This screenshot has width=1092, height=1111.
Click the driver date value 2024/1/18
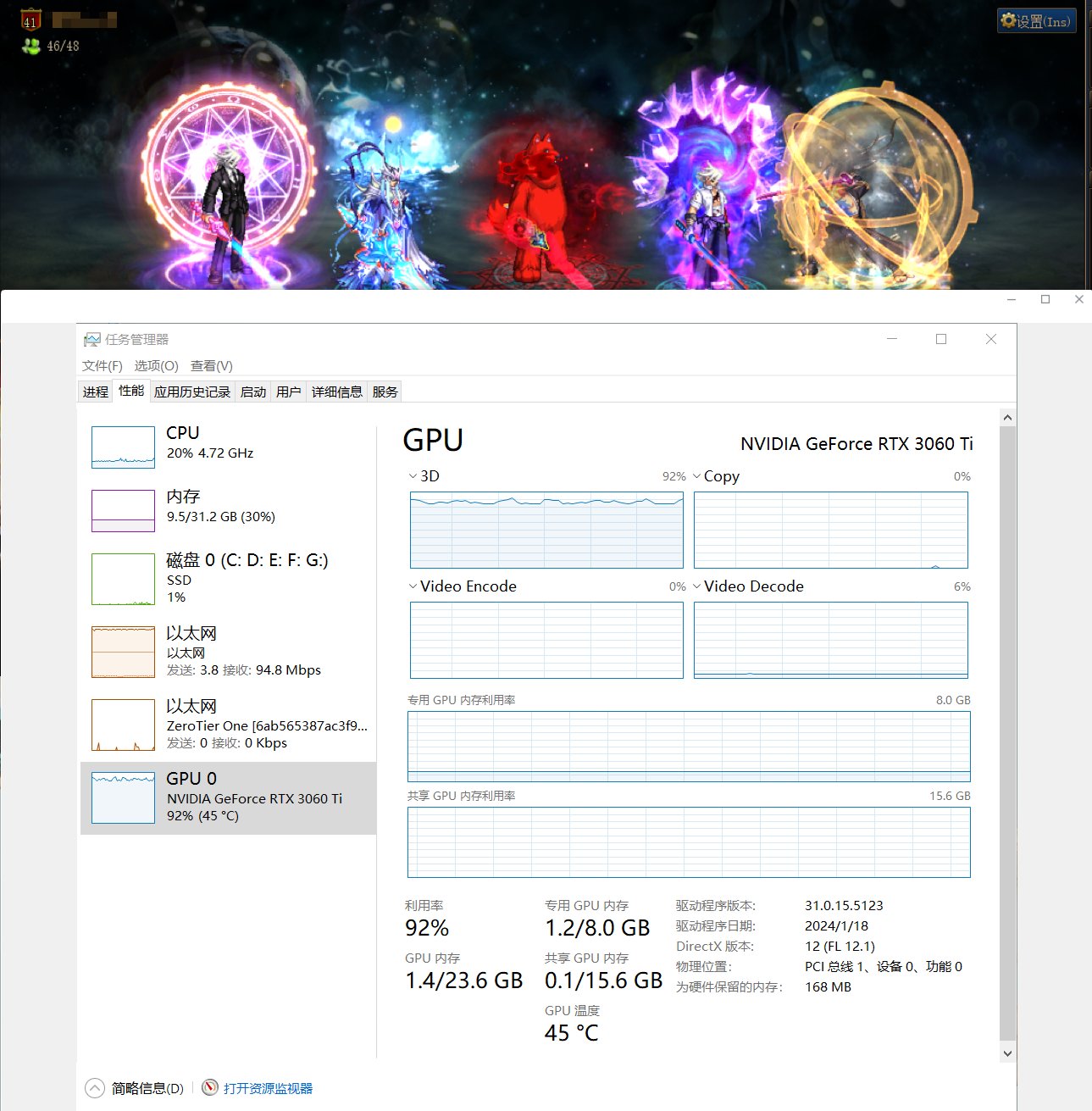click(x=836, y=926)
